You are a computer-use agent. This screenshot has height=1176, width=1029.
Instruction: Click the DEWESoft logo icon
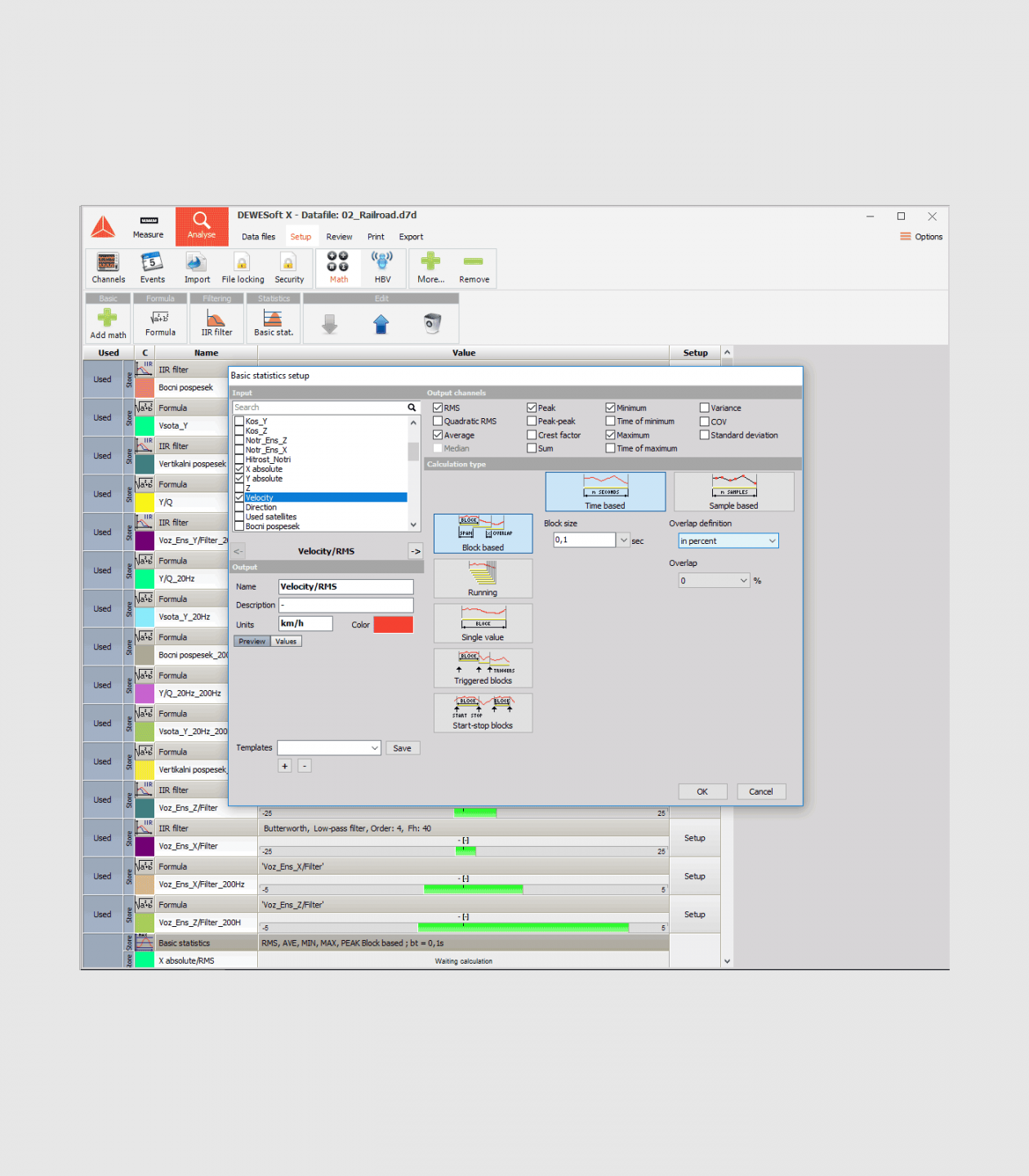click(103, 227)
